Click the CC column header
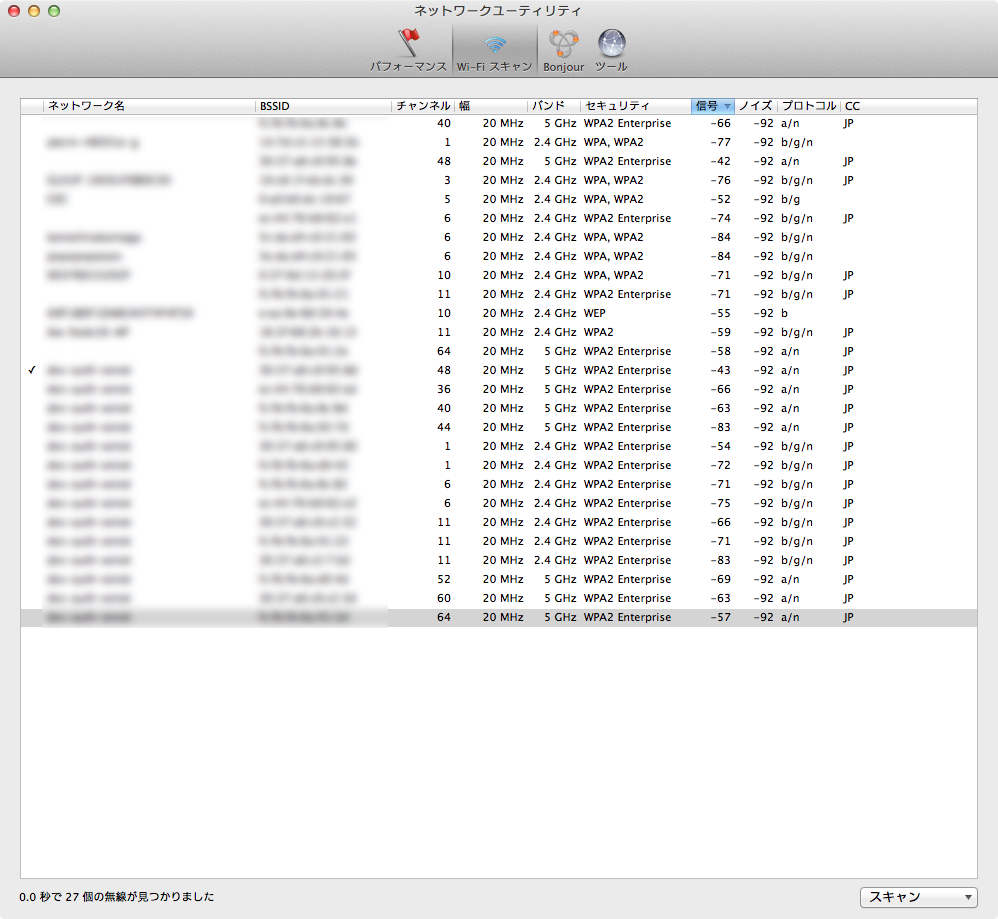 coord(853,106)
